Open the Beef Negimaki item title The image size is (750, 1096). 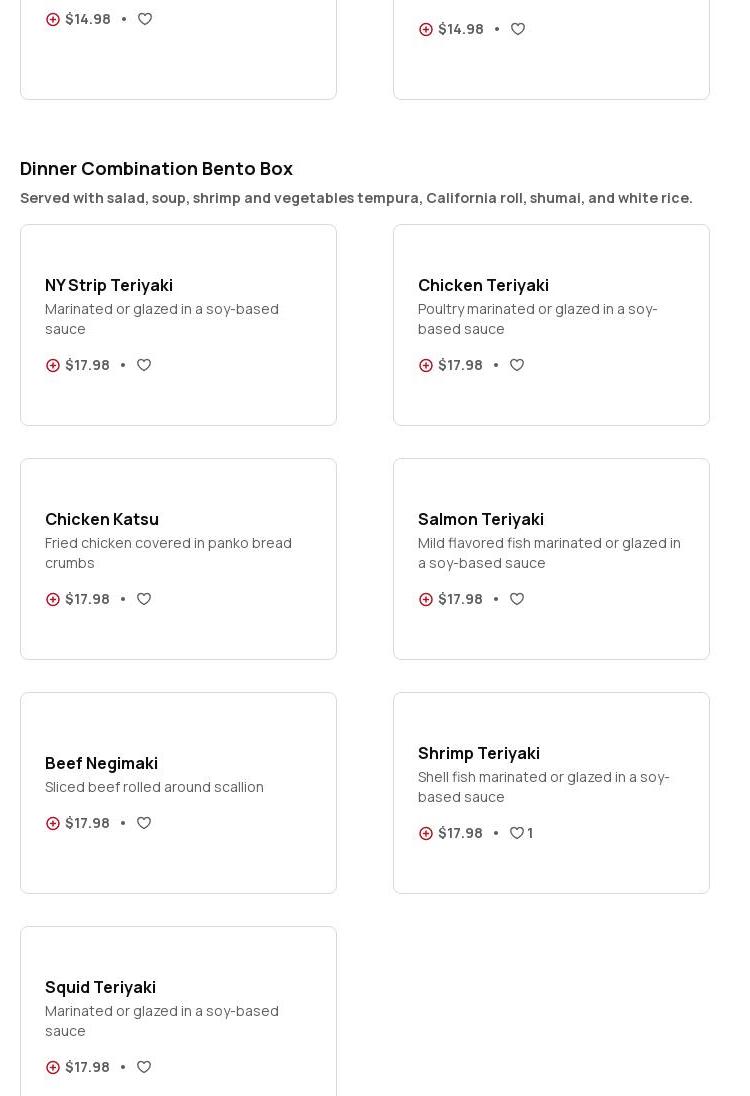click(x=101, y=763)
